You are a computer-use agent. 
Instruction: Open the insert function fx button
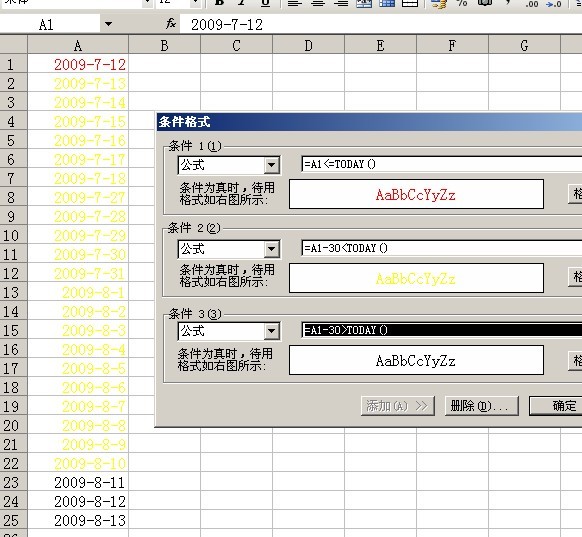click(171, 24)
